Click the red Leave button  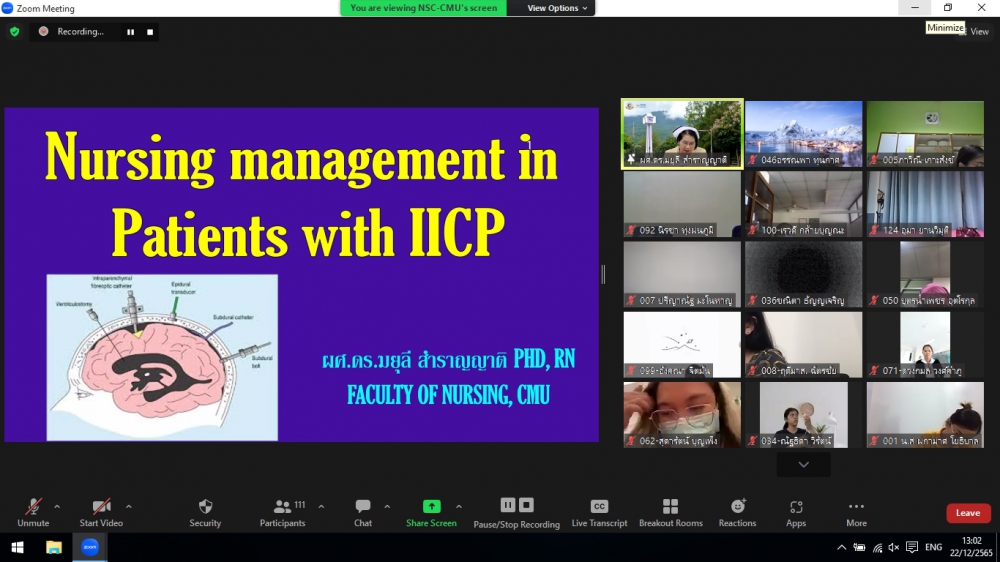[968, 513]
